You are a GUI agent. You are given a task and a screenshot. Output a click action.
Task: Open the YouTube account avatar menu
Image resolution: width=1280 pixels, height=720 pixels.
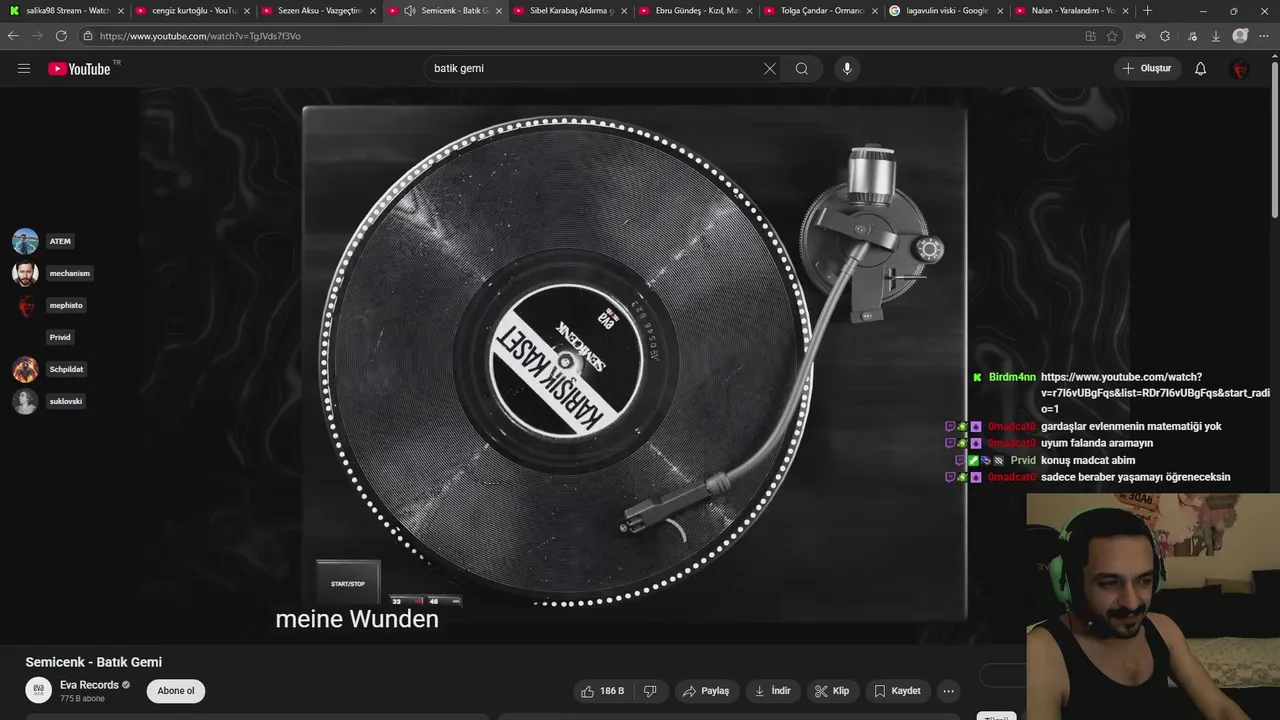(1240, 69)
